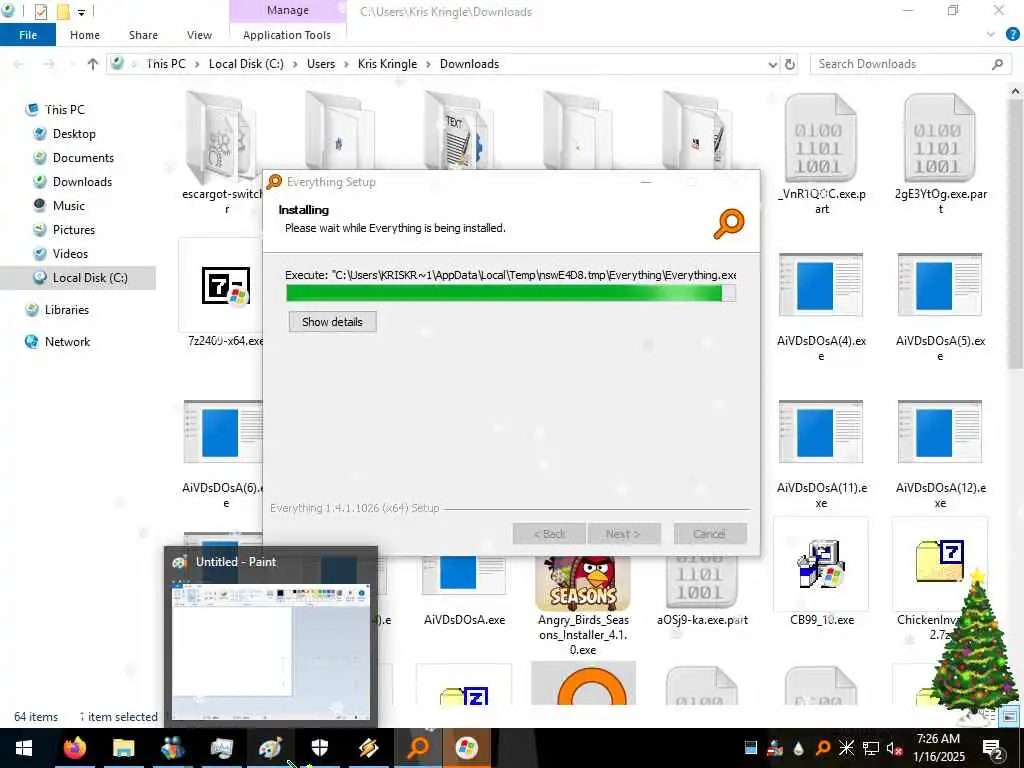Open the Firefox taskbar icon
This screenshot has height=768, width=1024.
click(74, 748)
